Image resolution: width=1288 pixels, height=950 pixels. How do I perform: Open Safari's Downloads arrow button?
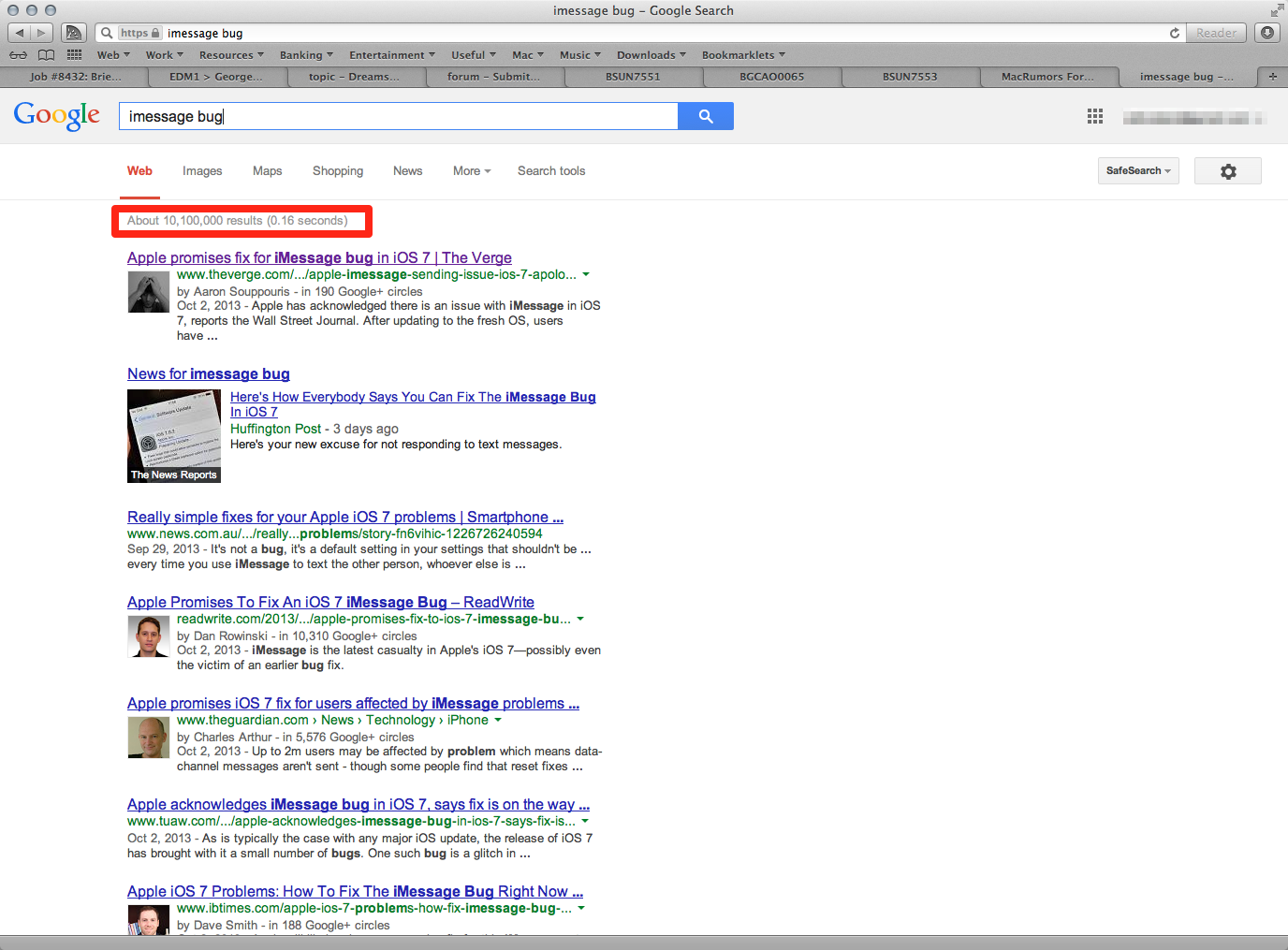pyautogui.click(x=1267, y=33)
